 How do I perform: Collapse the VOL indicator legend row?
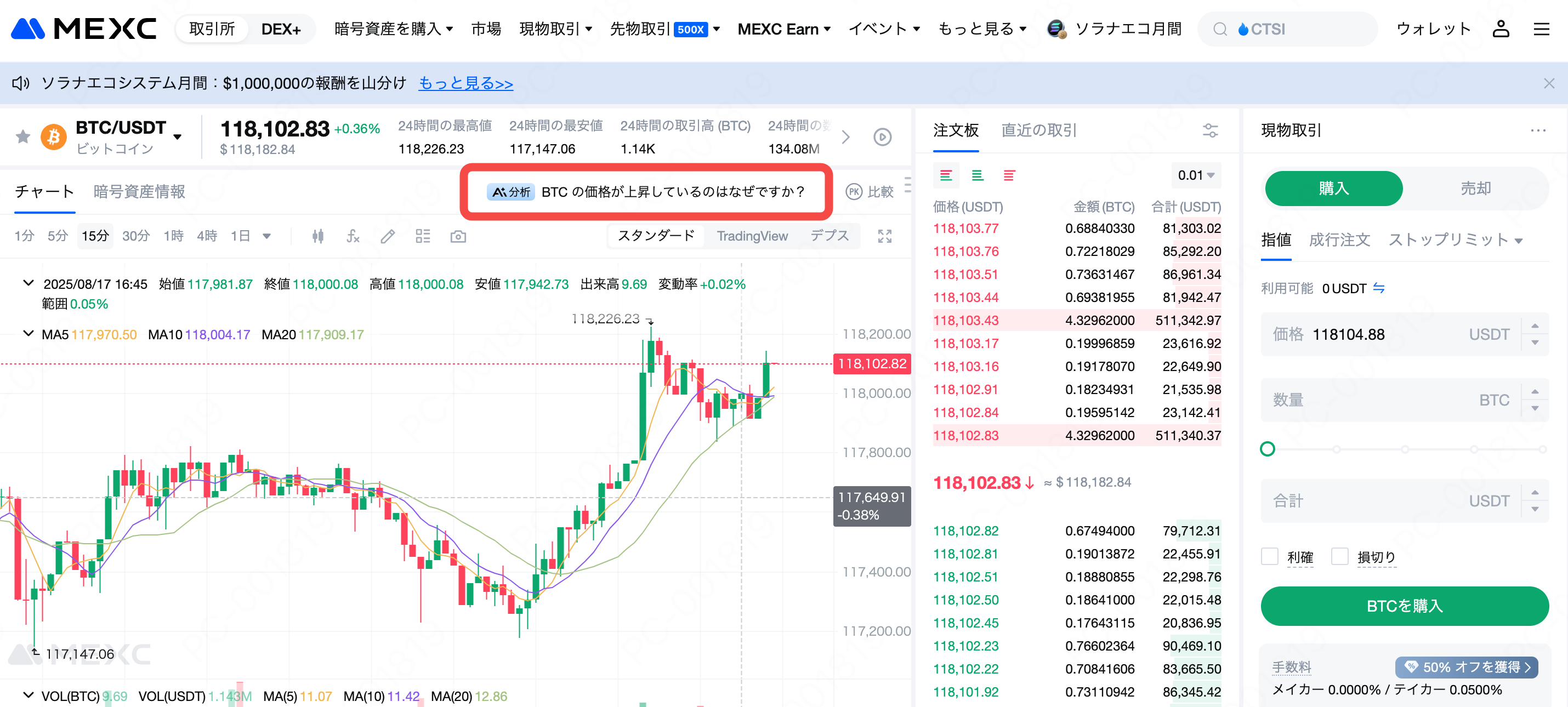(x=28, y=695)
